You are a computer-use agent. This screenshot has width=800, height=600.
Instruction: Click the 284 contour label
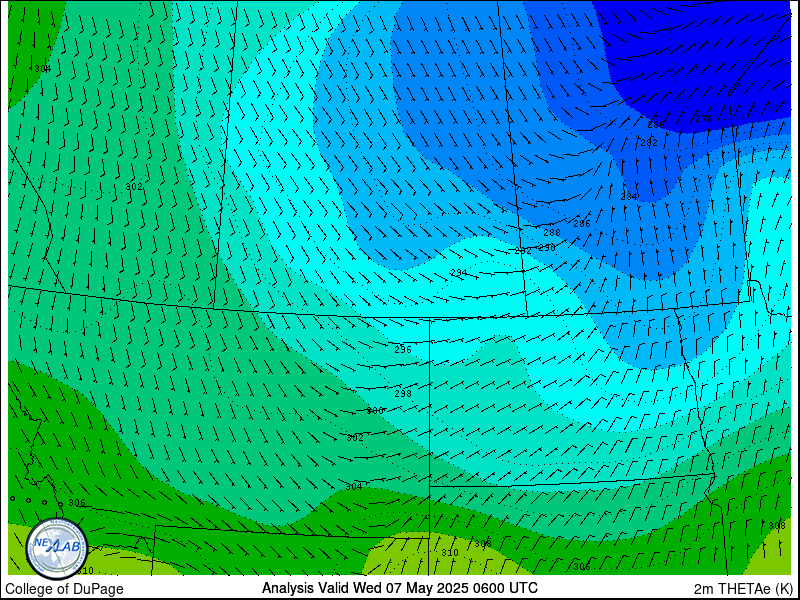[629, 196]
